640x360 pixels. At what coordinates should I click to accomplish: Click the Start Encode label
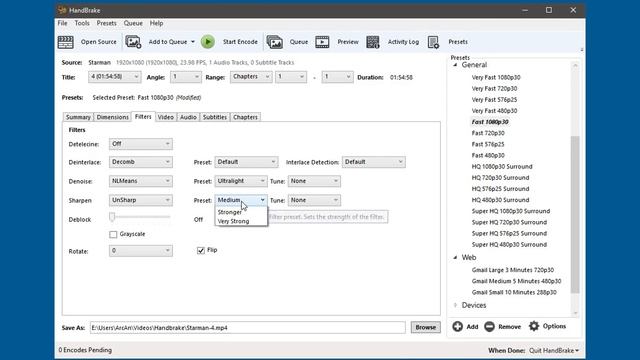240,42
